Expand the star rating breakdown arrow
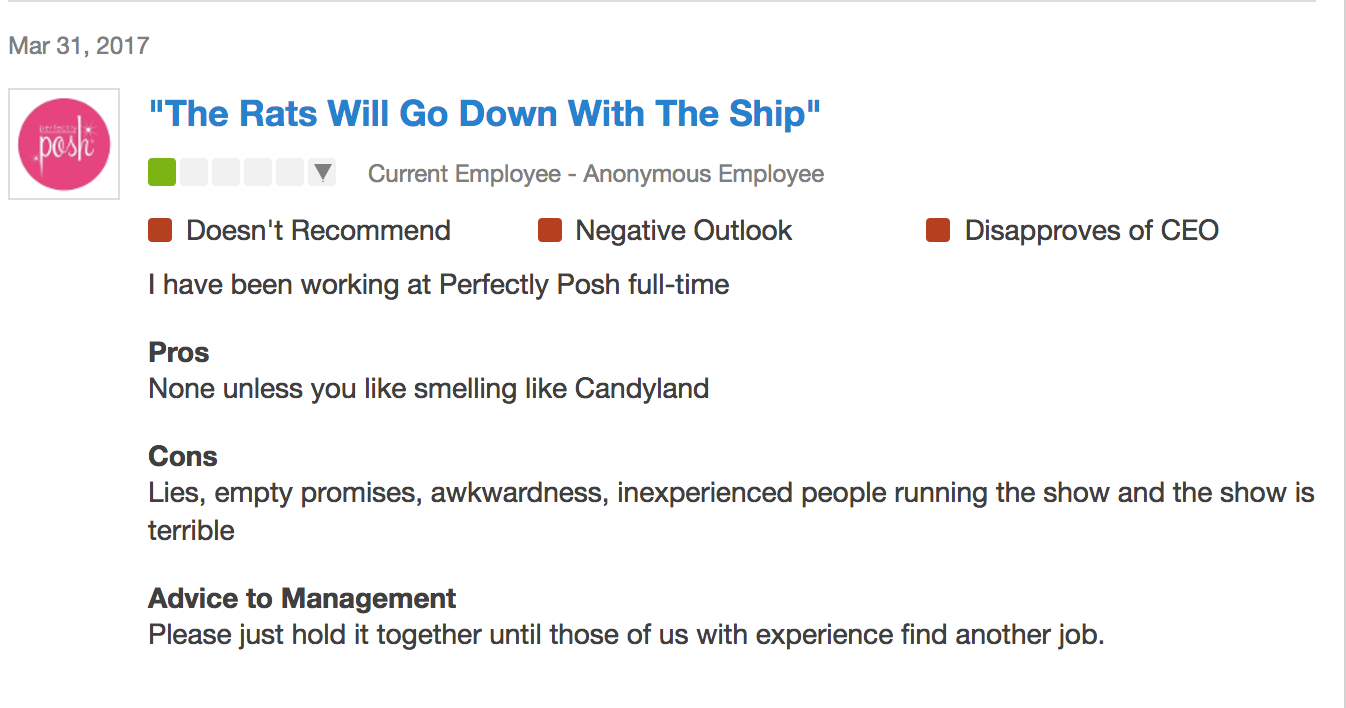Viewport: 1346px width, 708px height. tap(322, 173)
